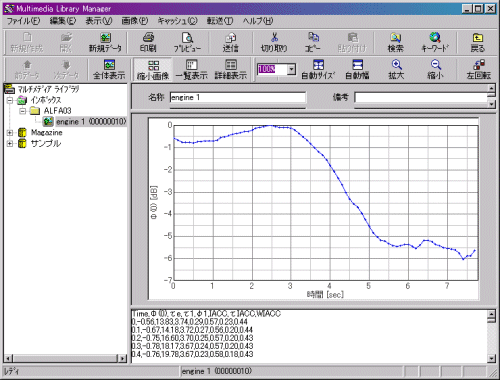Open the 100% zoom dropdown
500x380 pixels.
[x=291, y=69]
